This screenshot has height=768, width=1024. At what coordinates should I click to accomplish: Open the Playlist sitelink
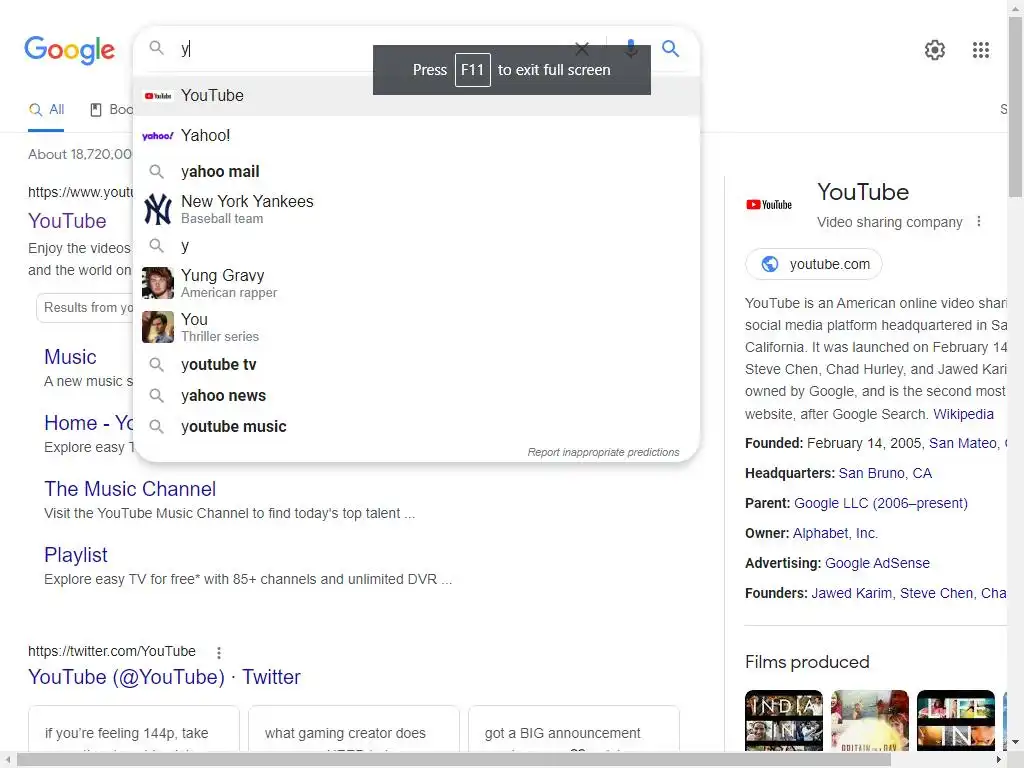[x=76, y=554]
